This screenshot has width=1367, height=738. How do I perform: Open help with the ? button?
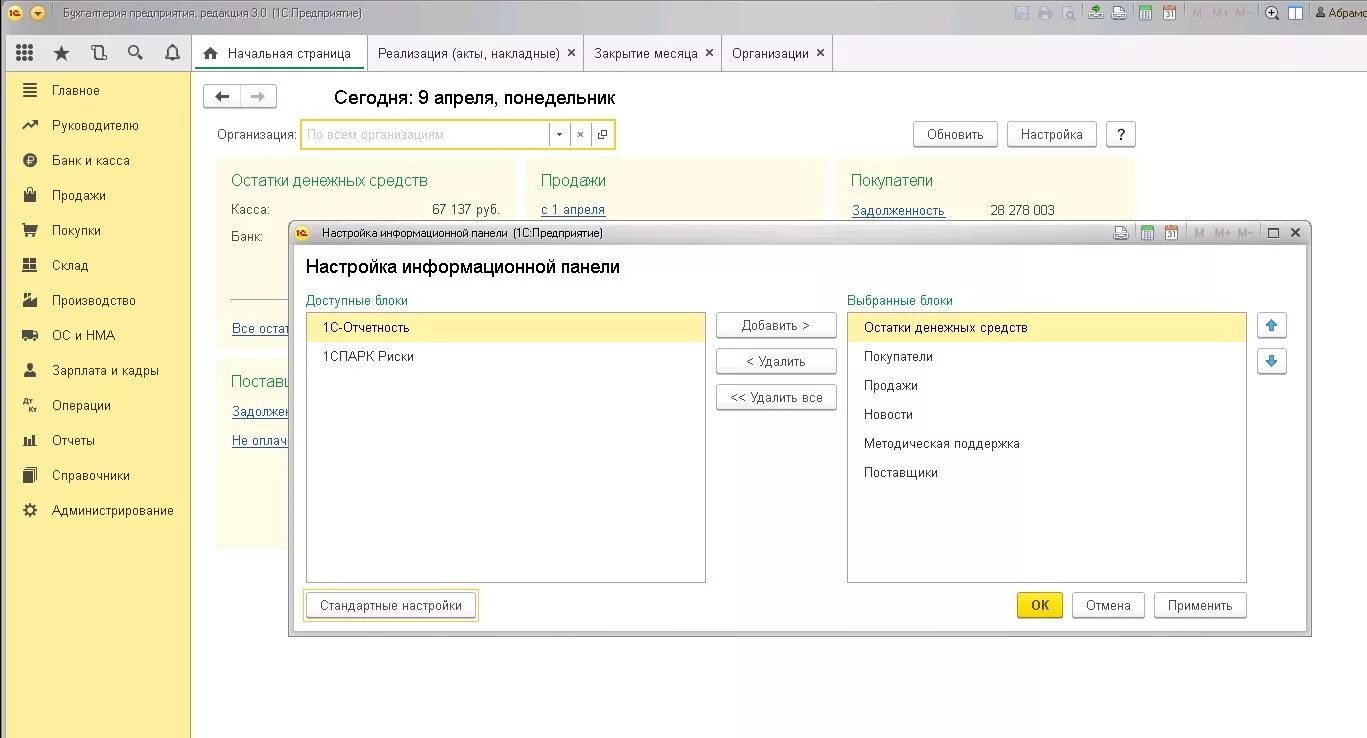pyautogui.click(x=1120, y=134)
